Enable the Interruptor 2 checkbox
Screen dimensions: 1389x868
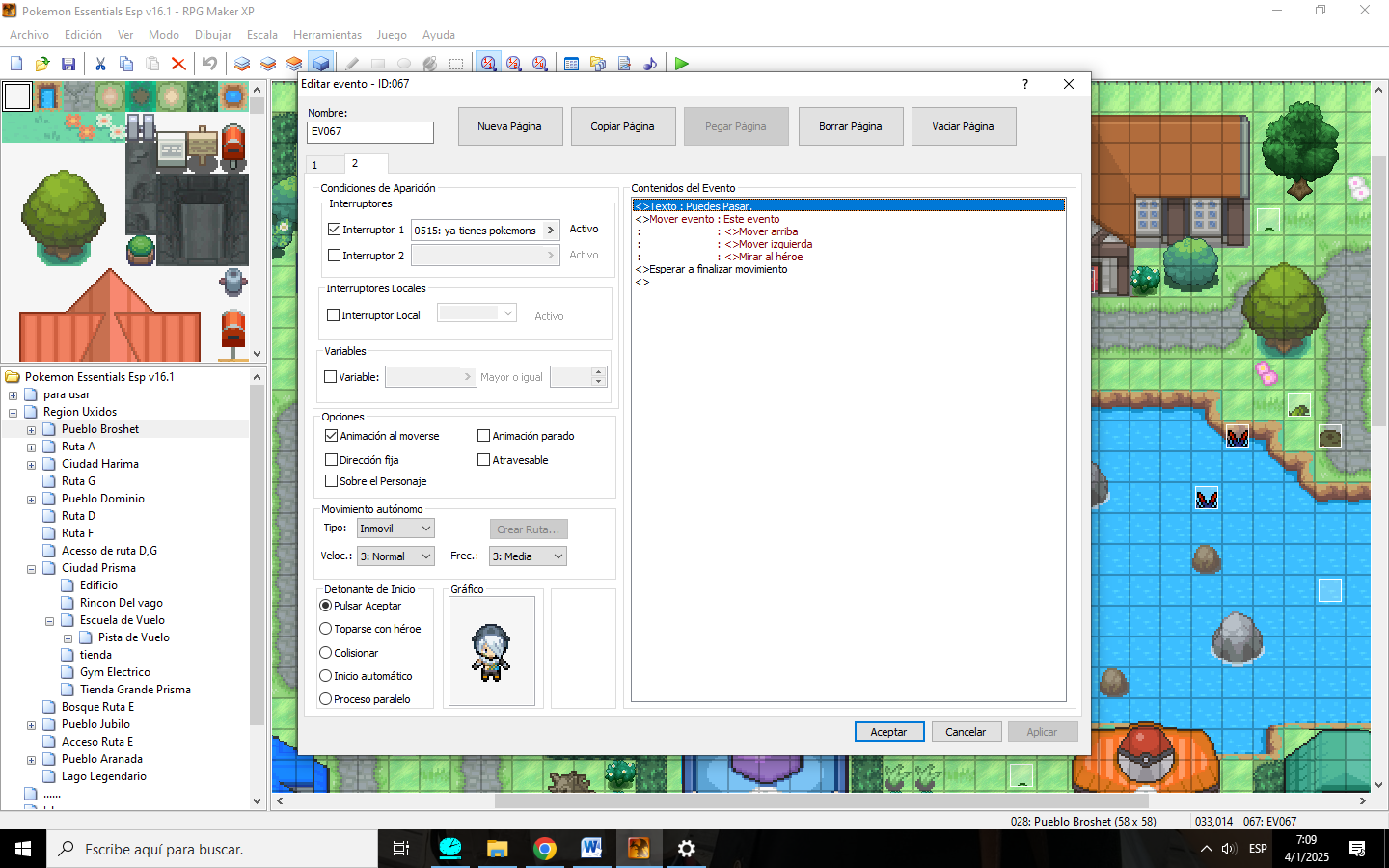pyautogui.click(x=335, y=256)
